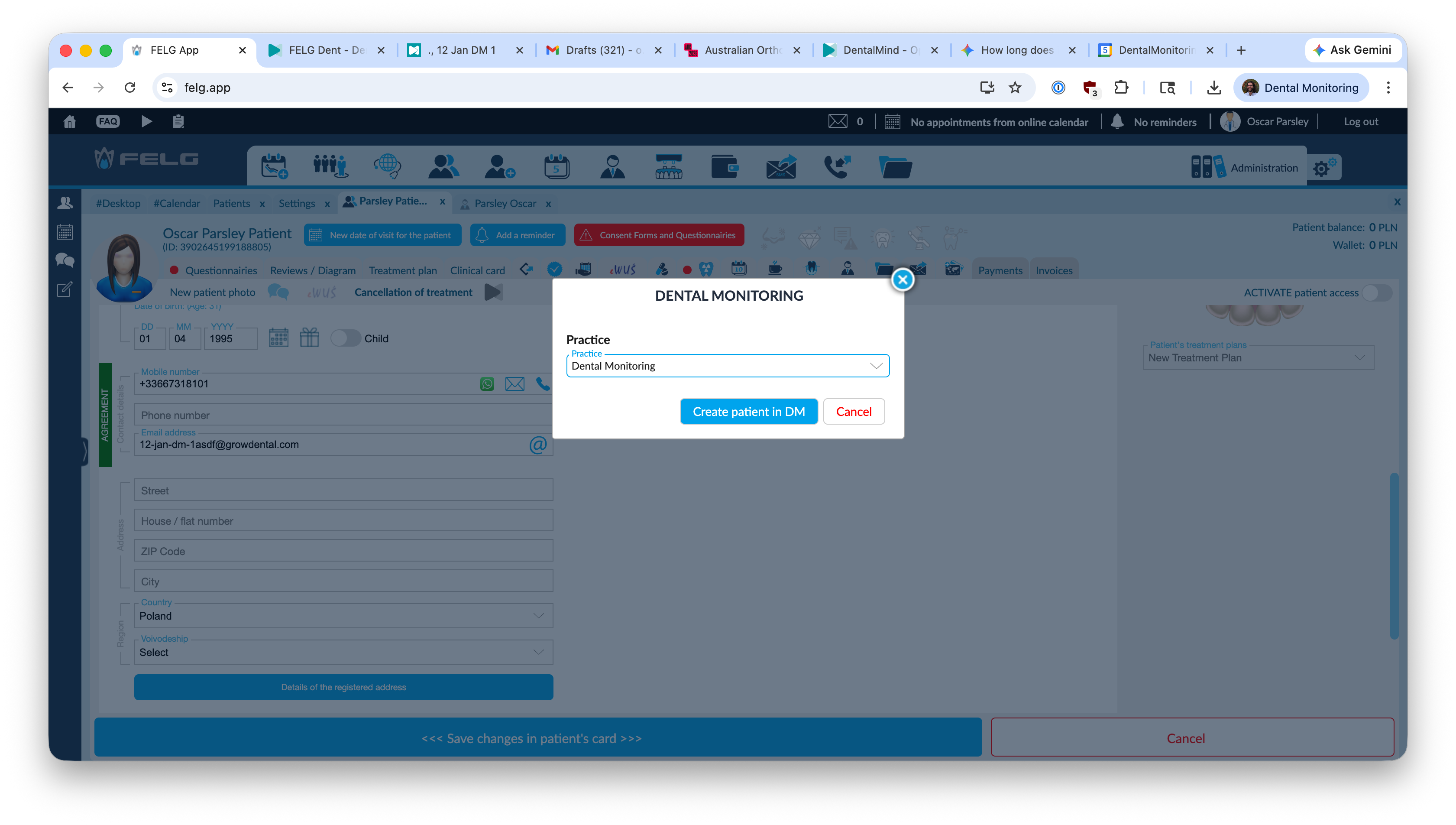The image size is (1456, 825).
Task: Click the play video icon in the top bar
Action: 146,121
